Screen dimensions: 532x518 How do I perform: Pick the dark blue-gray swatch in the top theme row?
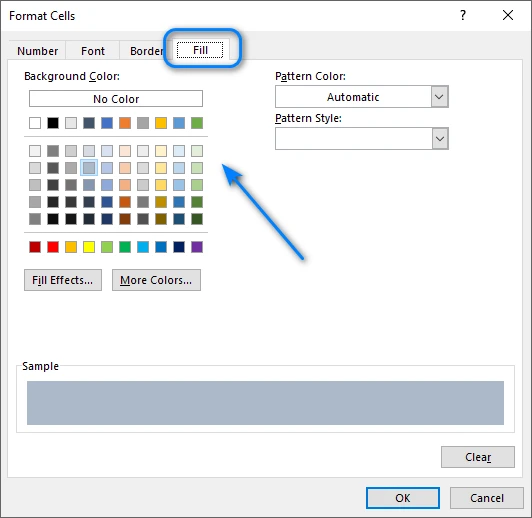[89, 123]
